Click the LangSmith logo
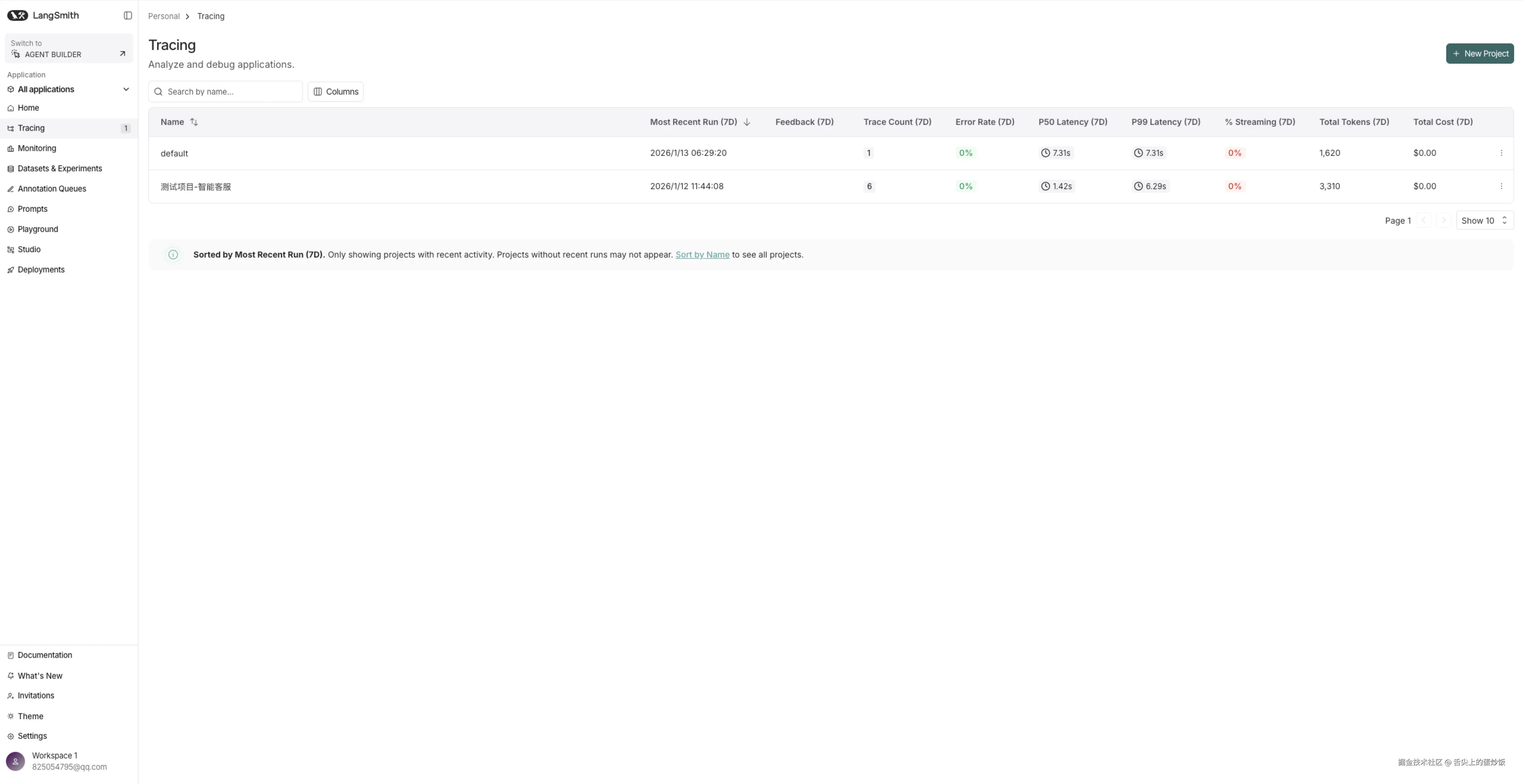The image size is (1523, 784). point(18,15)
